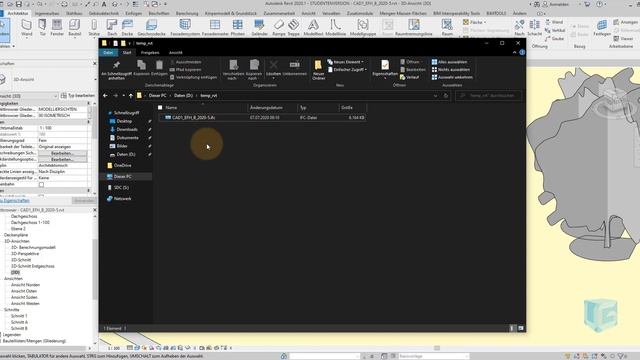Click the search field in Explorer window
The image size is (640, 360).
pyautogui.click(x=488, y=96)
